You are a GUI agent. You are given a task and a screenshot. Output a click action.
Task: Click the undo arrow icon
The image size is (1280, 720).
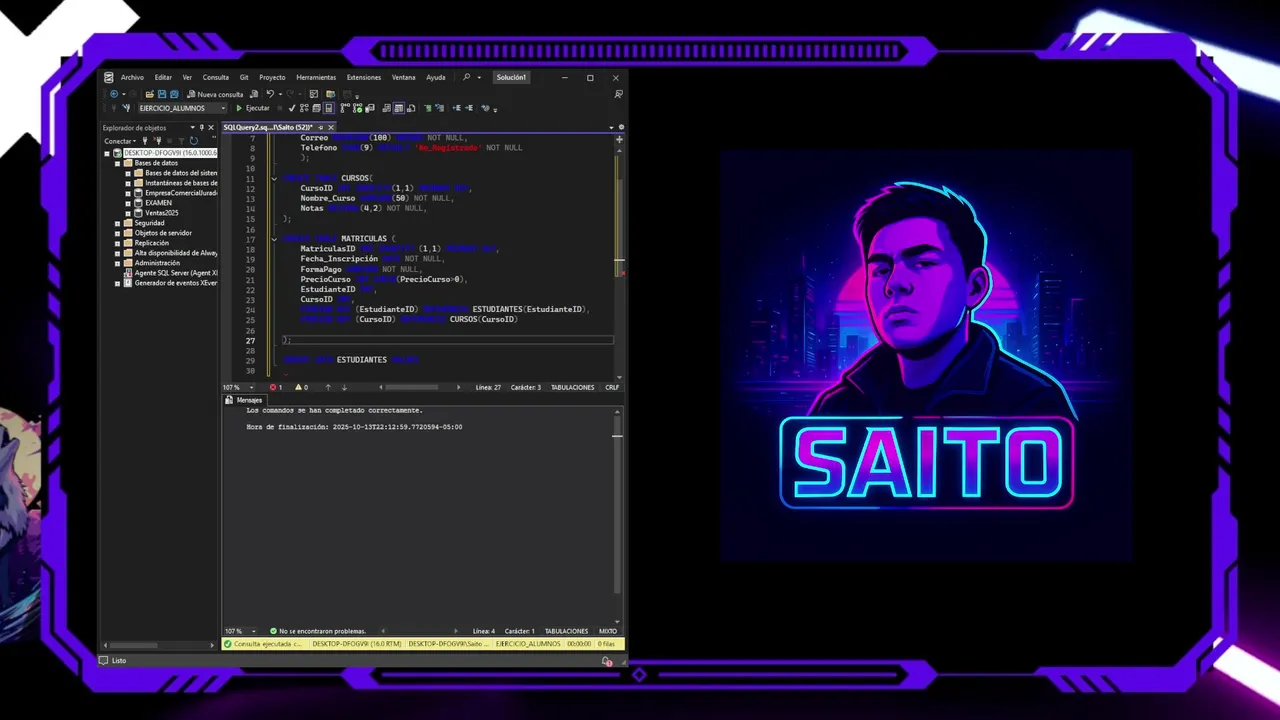(270, 94)
